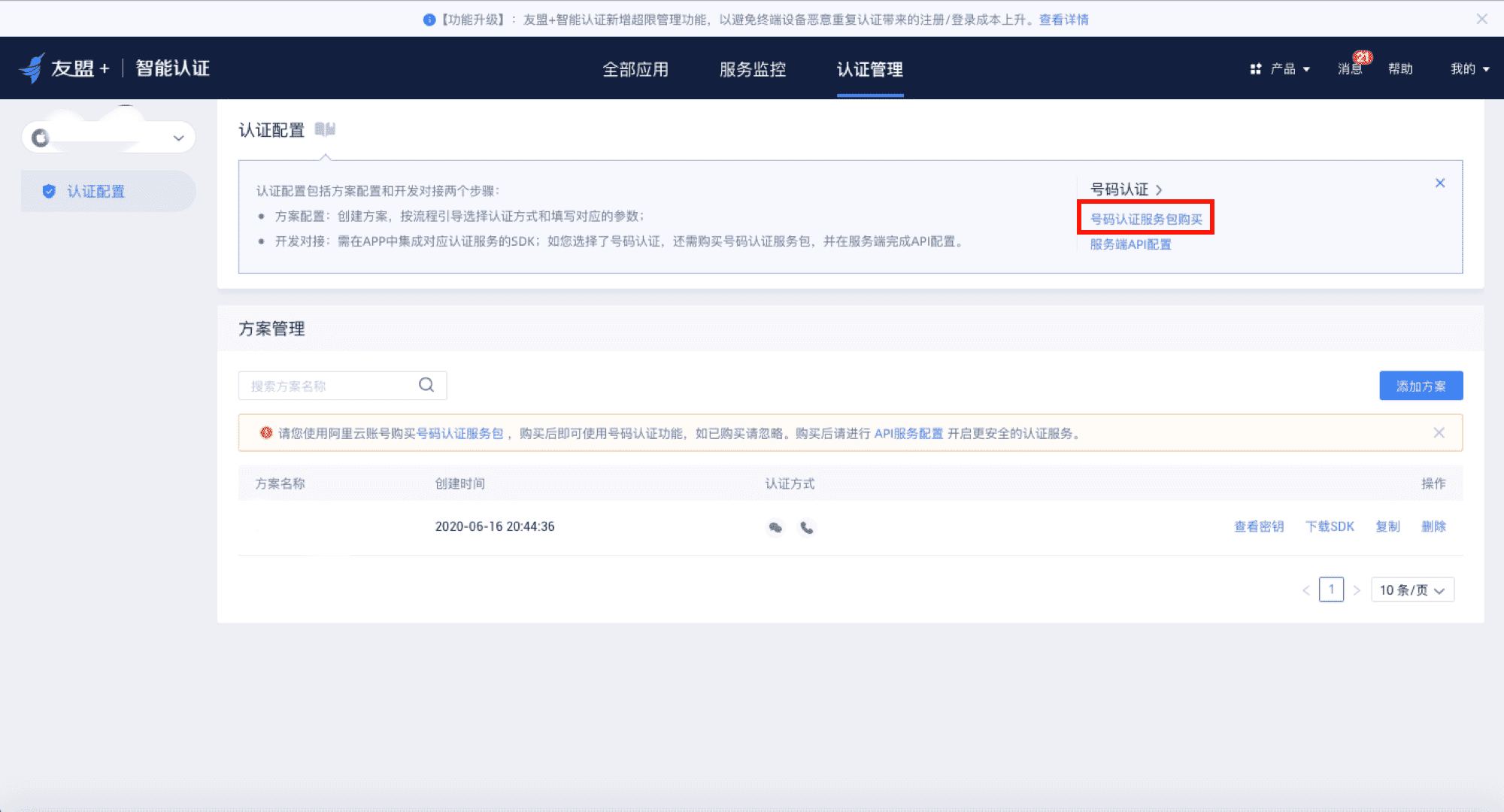Click 查看详情 in the announcement bar

[x=1063, y=20]
